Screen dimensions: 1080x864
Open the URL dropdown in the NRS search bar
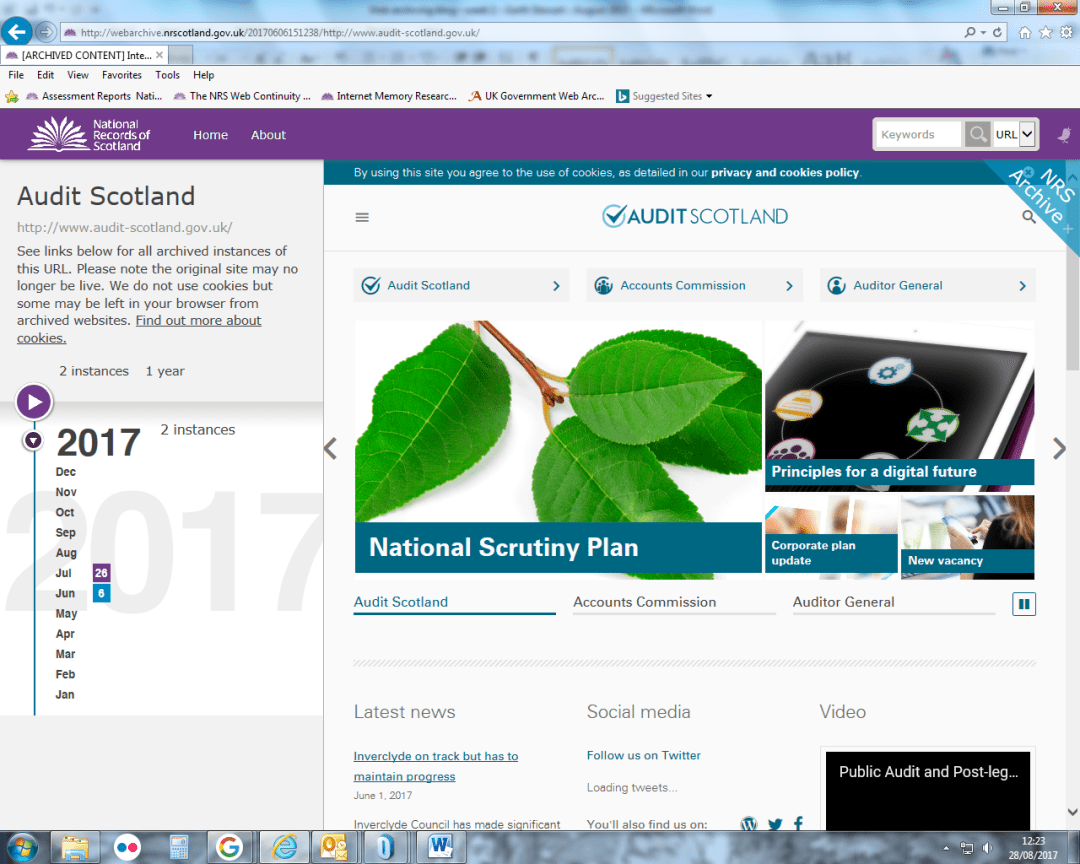point(1028,133)
